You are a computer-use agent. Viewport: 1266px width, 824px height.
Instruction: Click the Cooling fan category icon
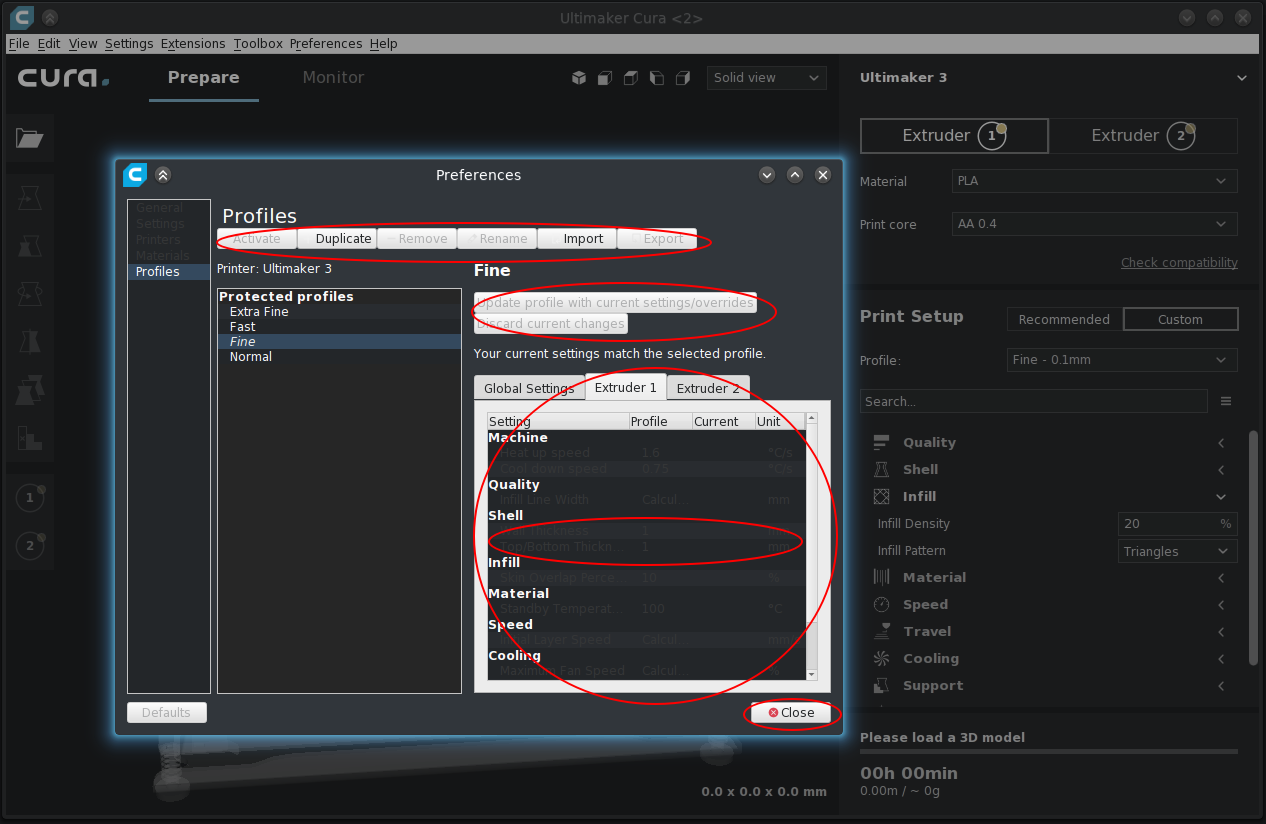(x=881, y=658)
